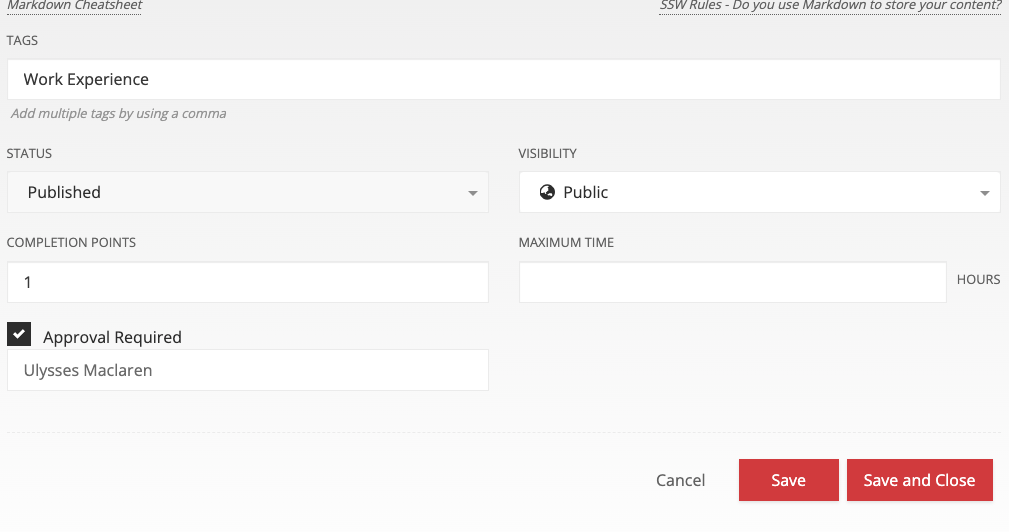Click the Public visibility pie icon
1009x532 pixels.
(547, 192)
